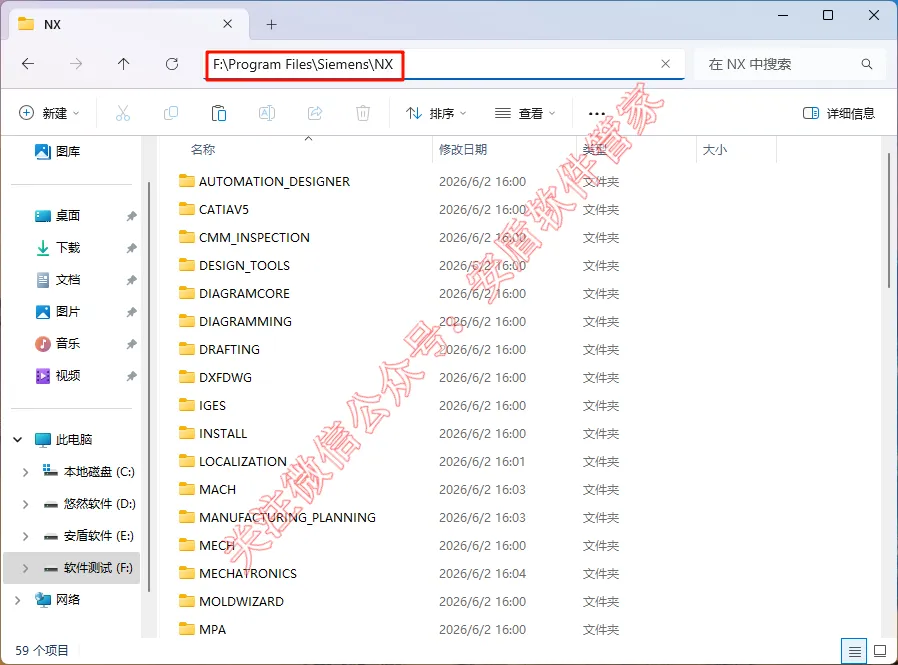
Task: Toggle the 详细信息 details pane
Action: [839, 113]
